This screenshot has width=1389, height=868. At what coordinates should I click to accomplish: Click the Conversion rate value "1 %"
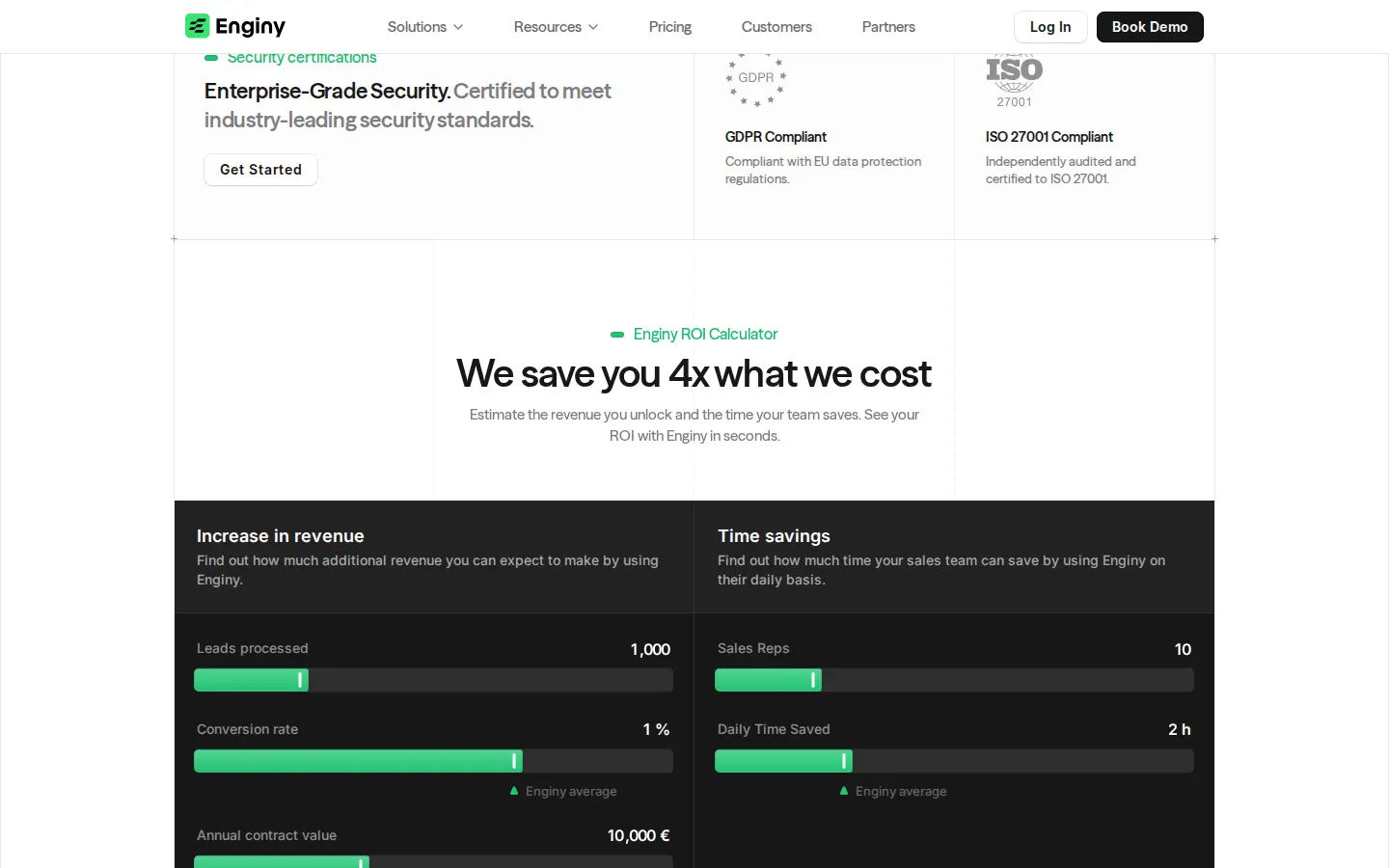click(656, 730)
